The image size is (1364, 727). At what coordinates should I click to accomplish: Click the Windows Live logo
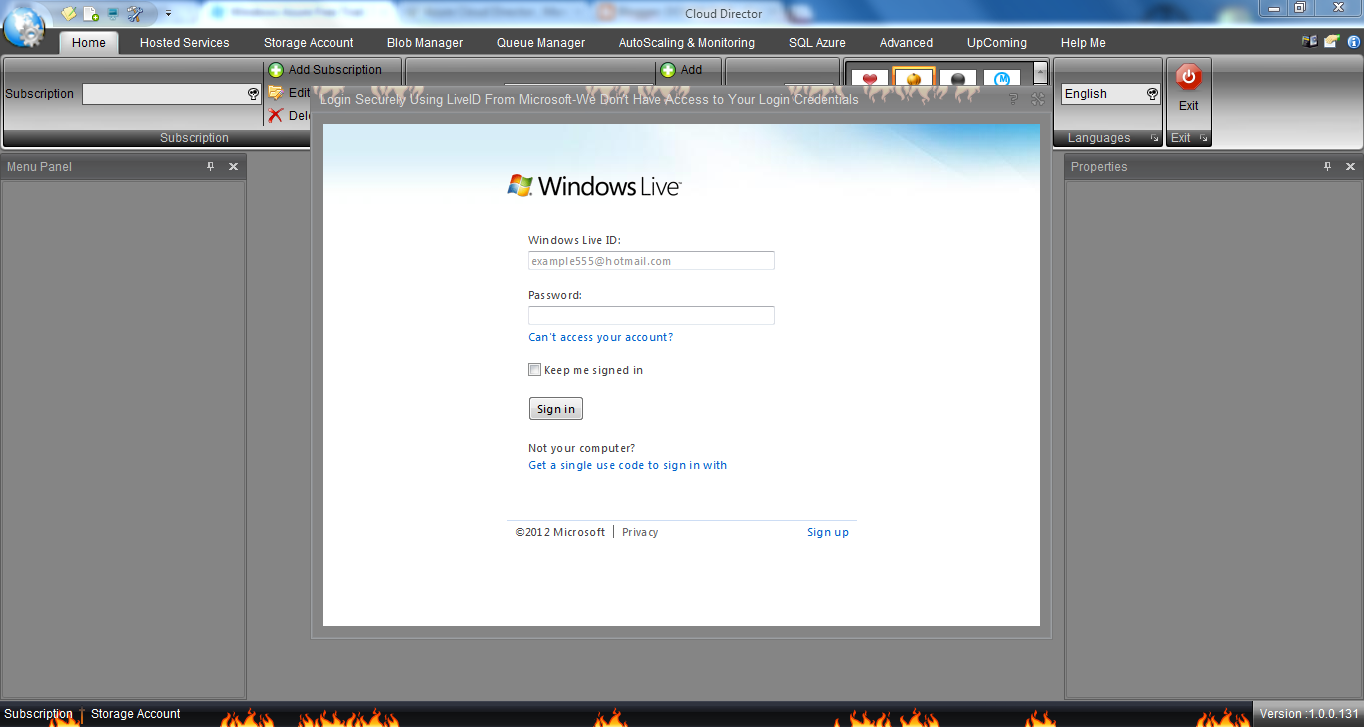tap(594, 186)
